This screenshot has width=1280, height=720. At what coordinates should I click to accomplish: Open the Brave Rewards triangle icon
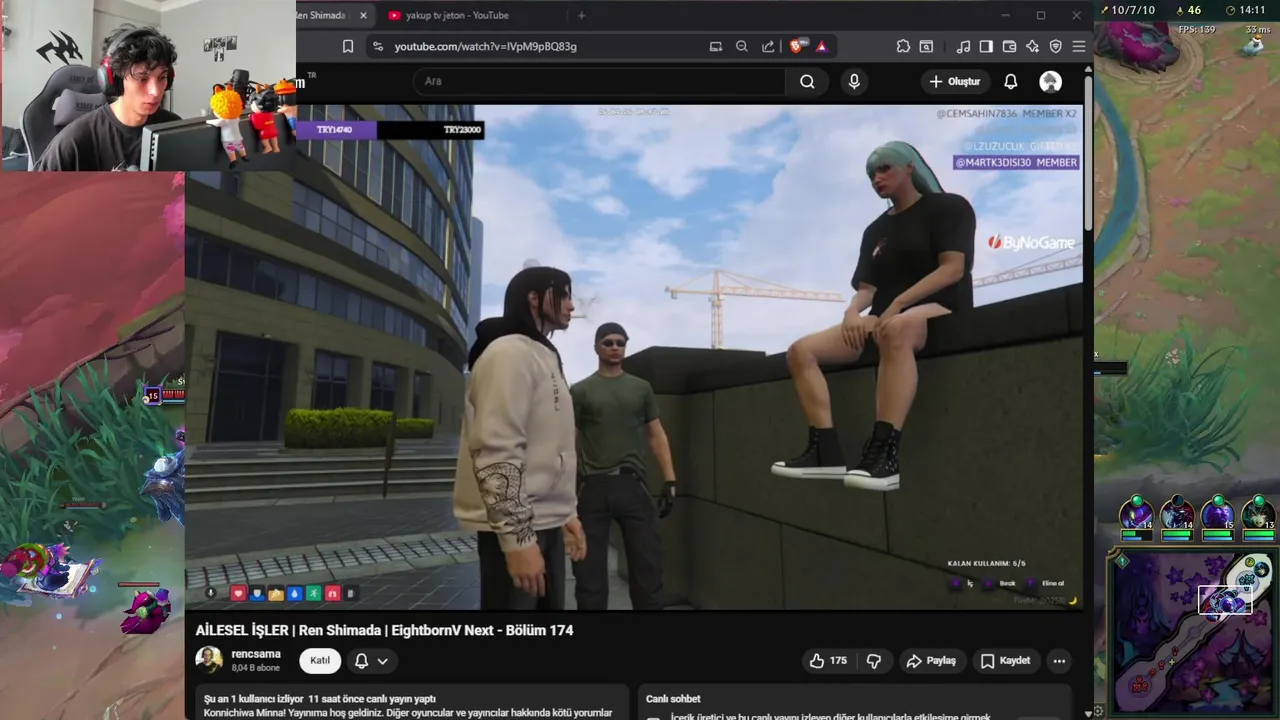pos(821,46)
